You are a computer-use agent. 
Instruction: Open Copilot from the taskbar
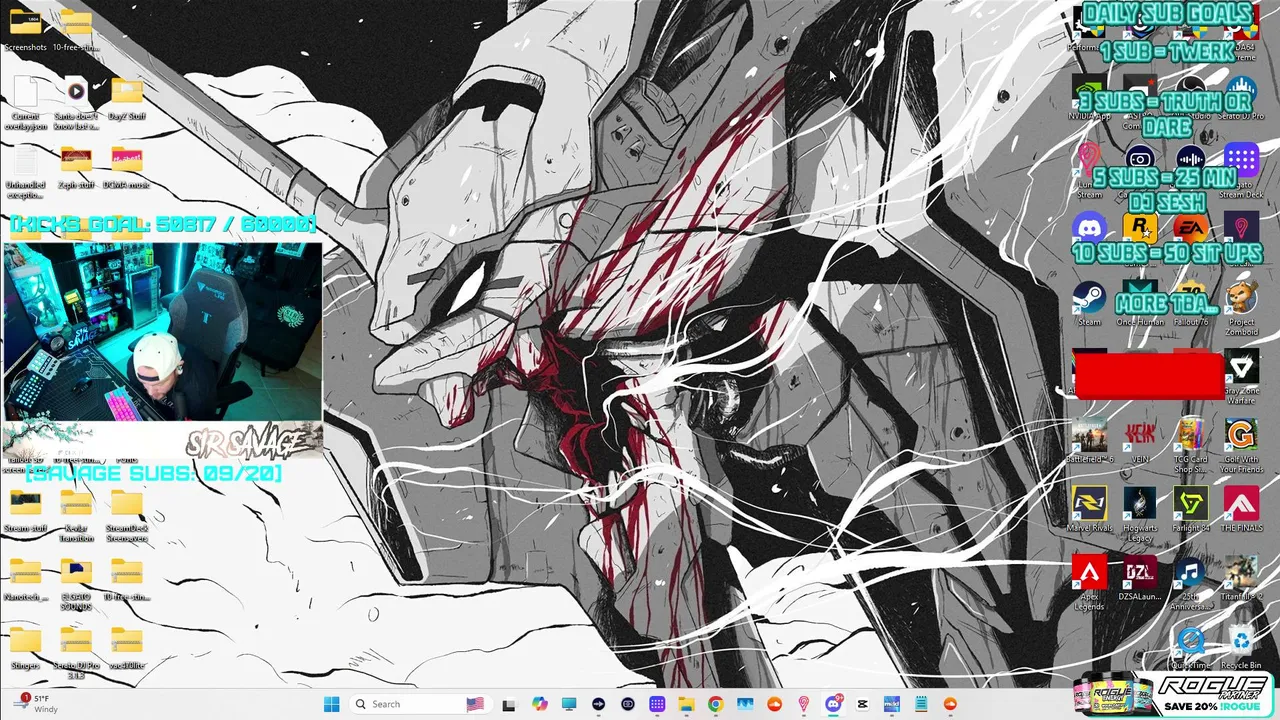(x=540, y=704)
